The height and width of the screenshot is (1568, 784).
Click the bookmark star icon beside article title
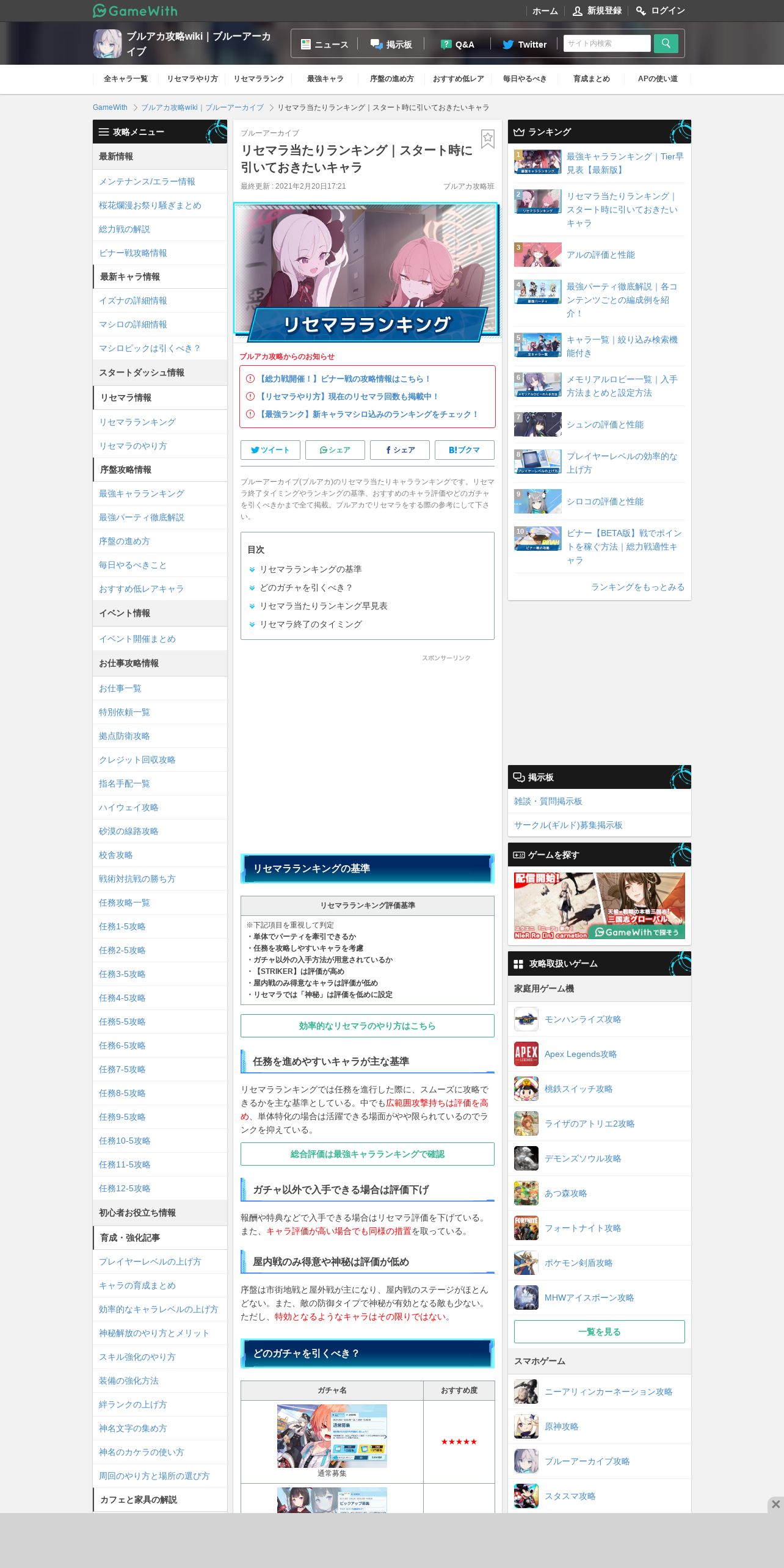point(487,139)
